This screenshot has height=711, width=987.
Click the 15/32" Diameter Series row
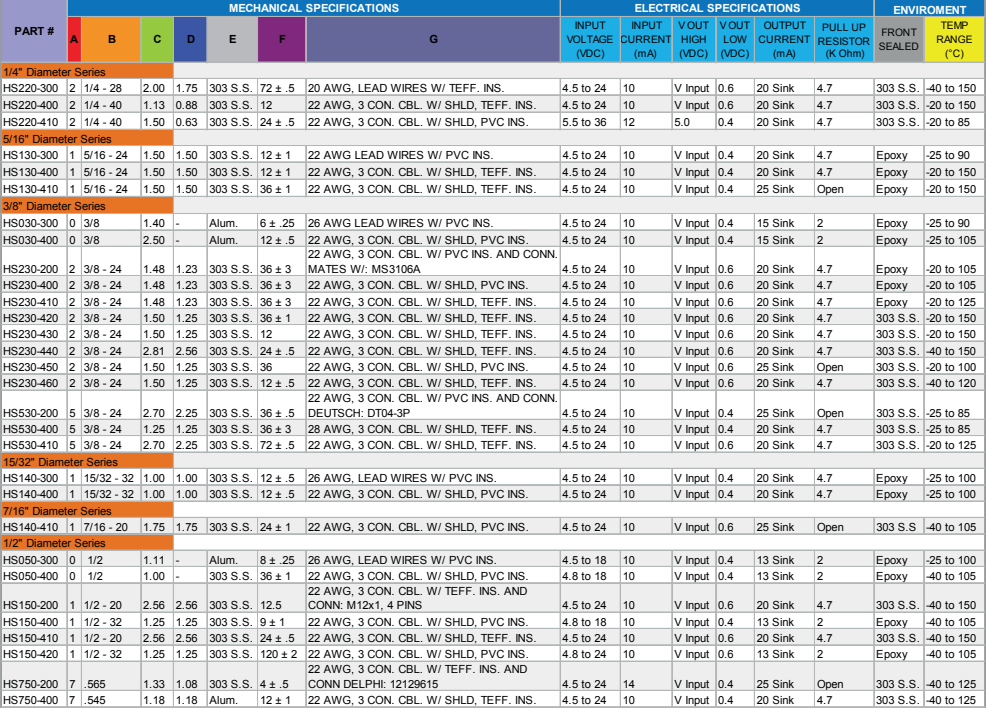pyautogui.click(x=87, y=461)
